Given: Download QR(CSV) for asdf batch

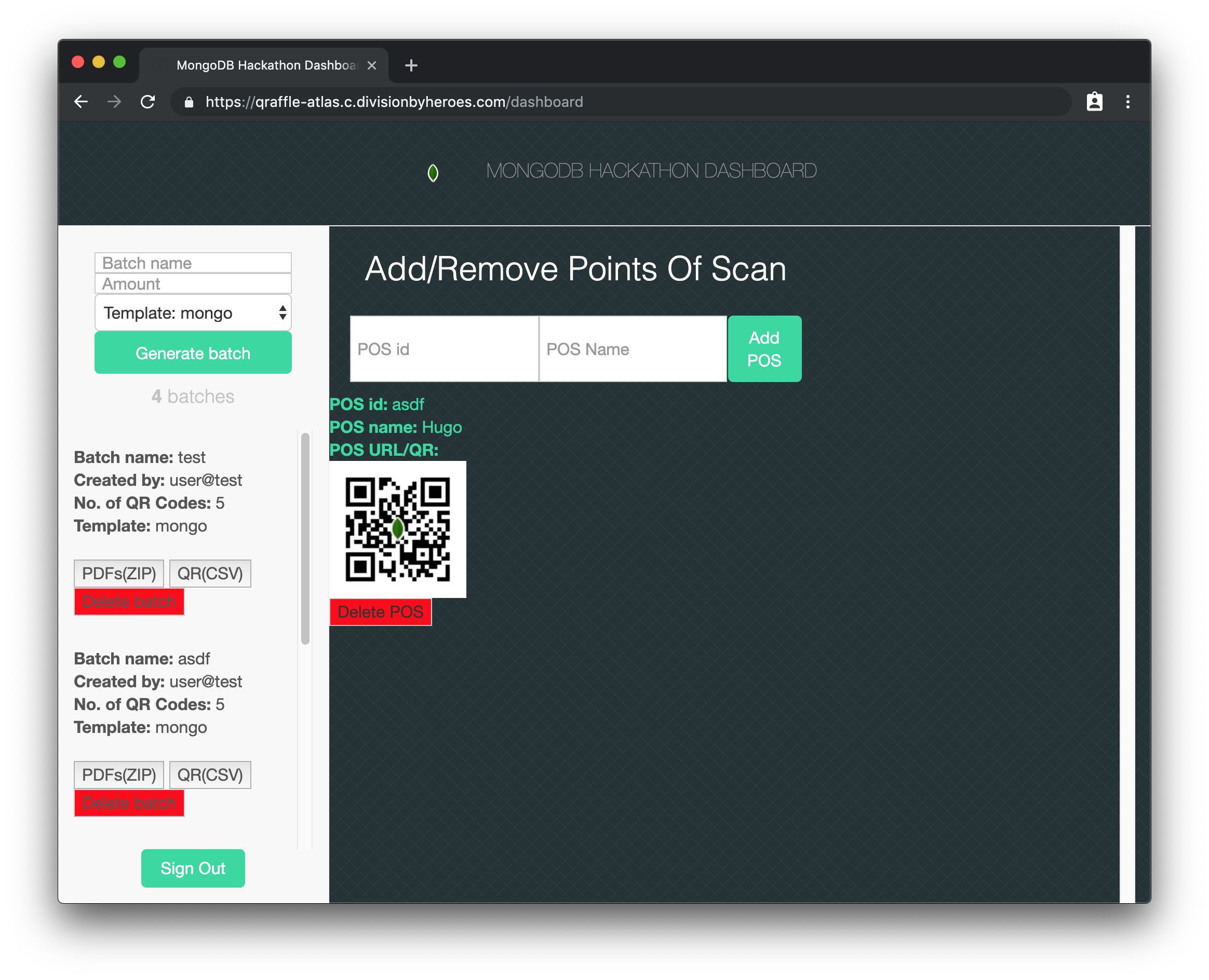Looking at the screenshot, I should [x=209, y=775].
